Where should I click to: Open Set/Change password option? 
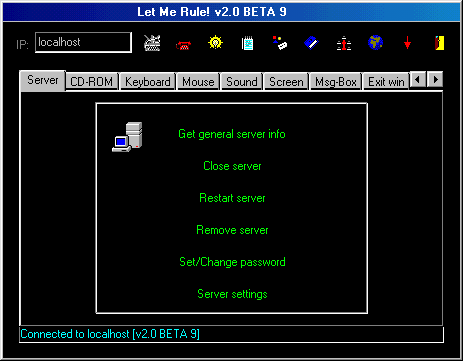click(232, 262)
